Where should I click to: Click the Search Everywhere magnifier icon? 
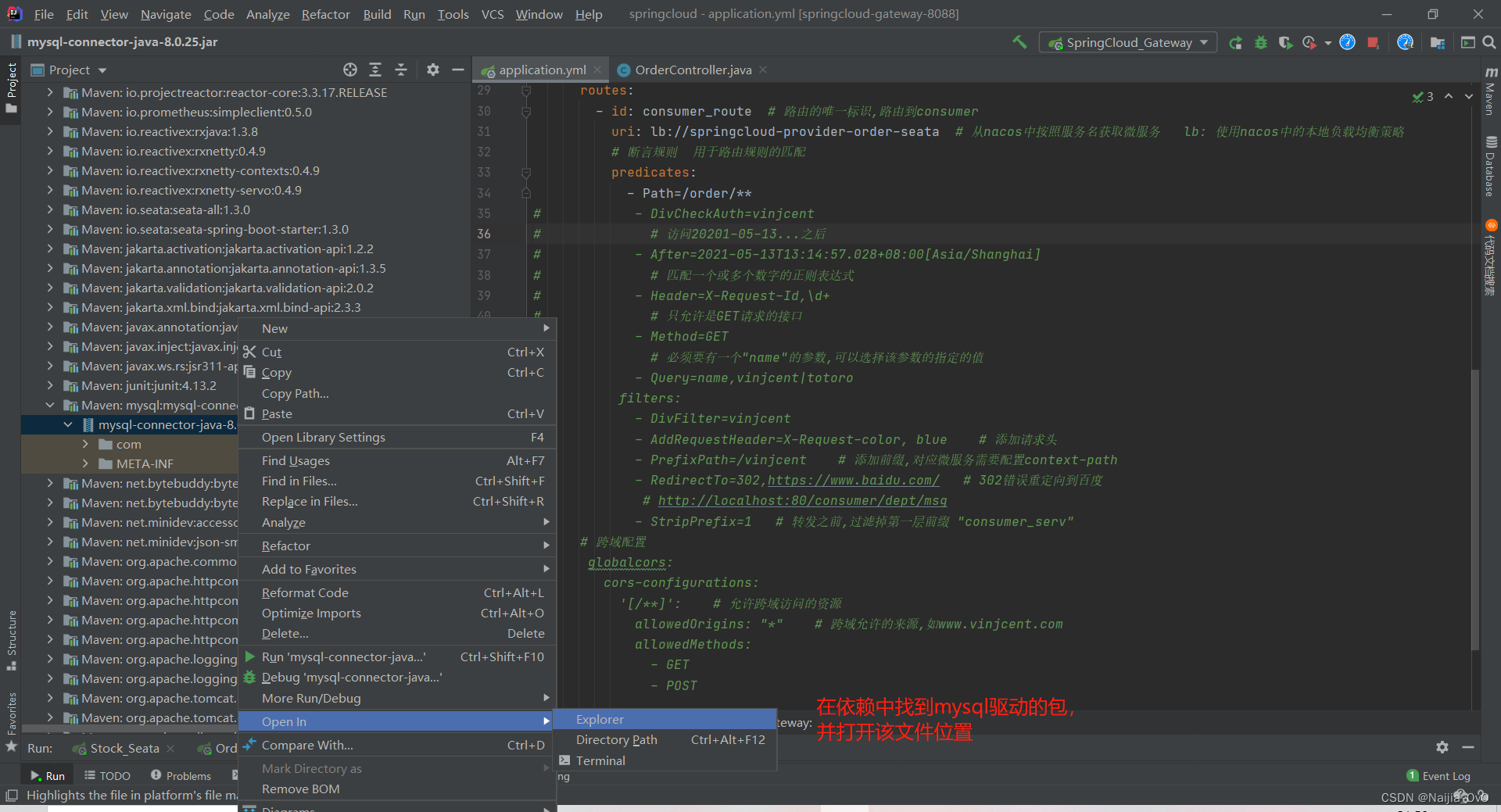pos(1489,42)
